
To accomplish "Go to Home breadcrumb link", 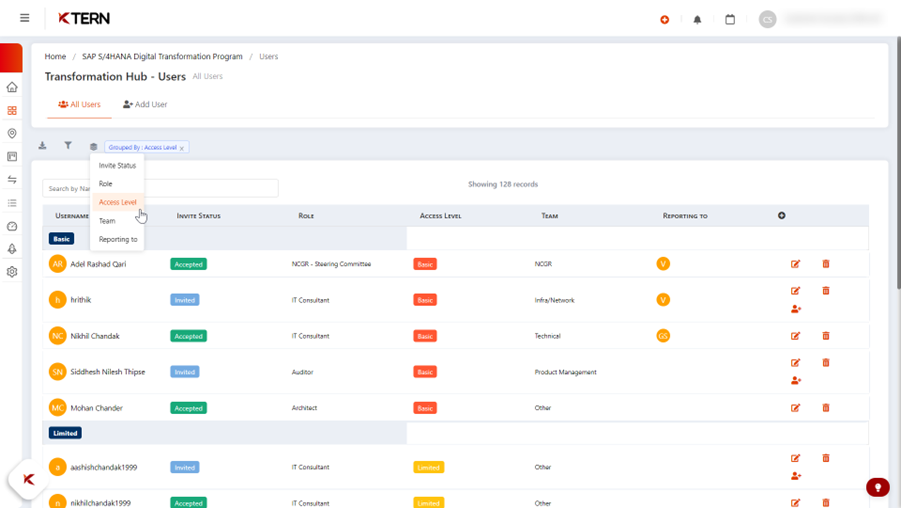I will coord(55,56).
